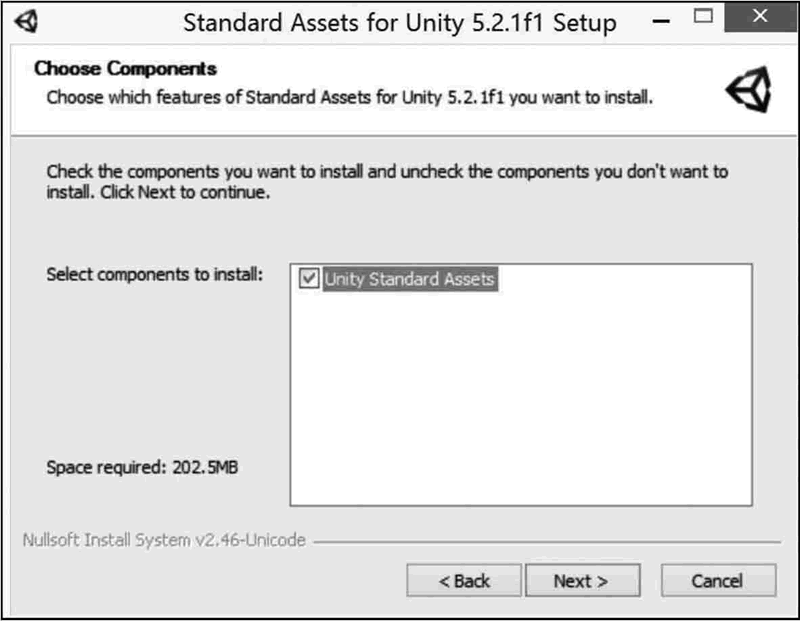800x621 pixels.
Task: Click the window title text in the title bar
Action: pos(399,22)
